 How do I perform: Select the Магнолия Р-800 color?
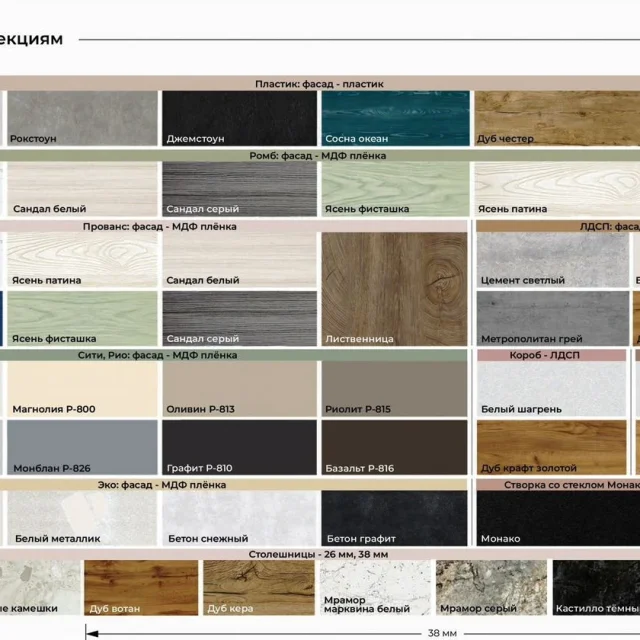82,389
